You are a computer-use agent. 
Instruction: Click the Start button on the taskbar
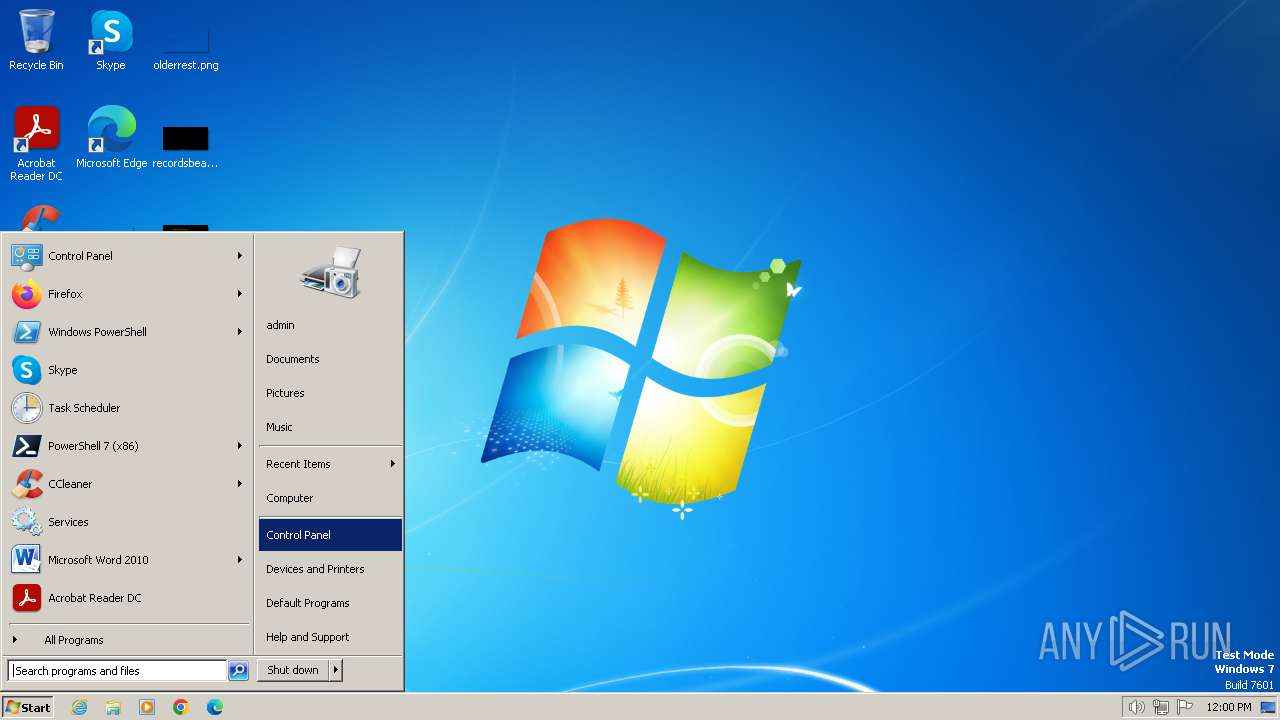(28, 707)
